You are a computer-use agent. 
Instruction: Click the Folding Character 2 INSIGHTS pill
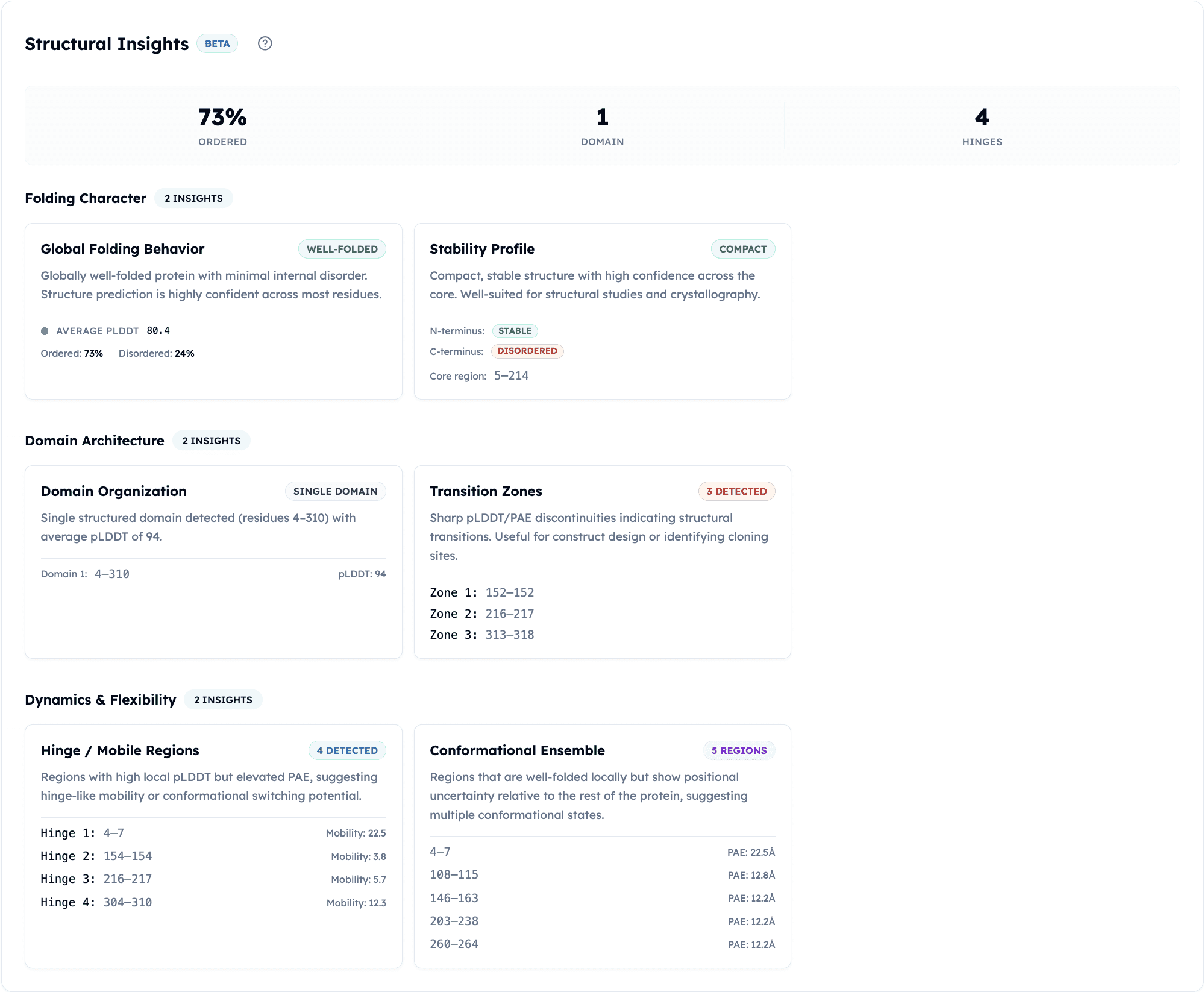click(x=193, y=198)
